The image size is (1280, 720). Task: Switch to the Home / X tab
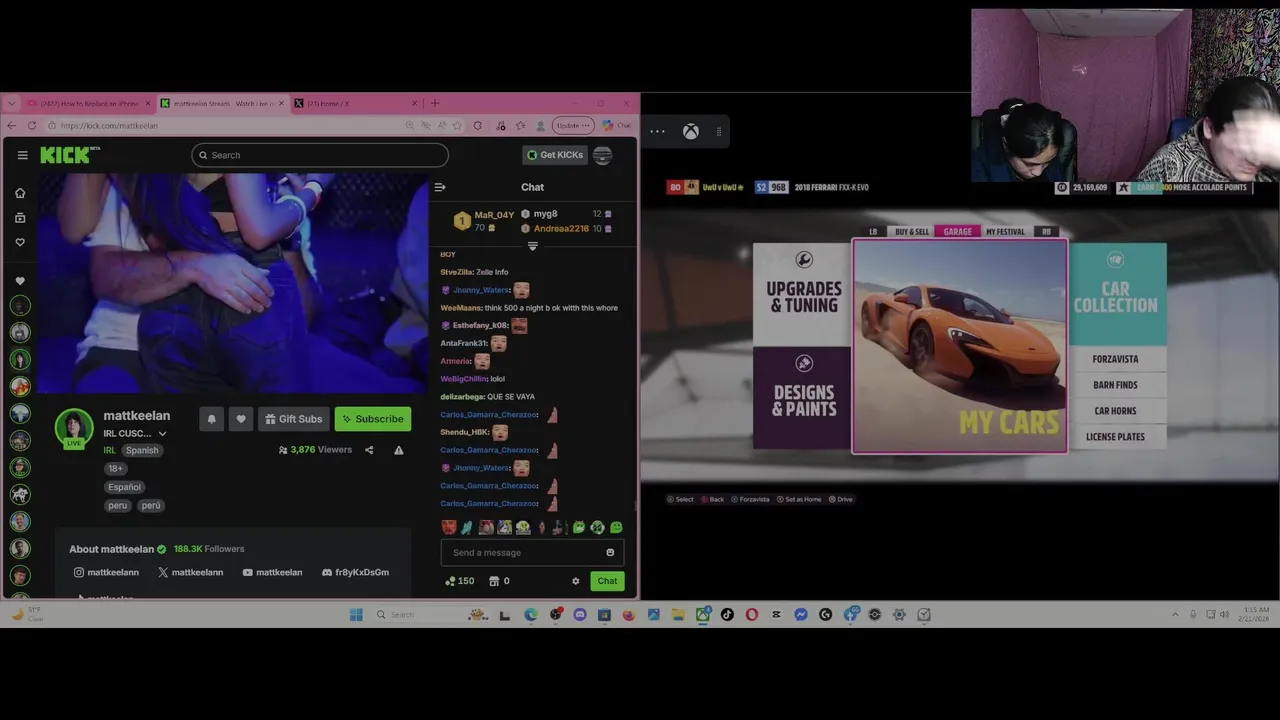click(x=354, y=103)
